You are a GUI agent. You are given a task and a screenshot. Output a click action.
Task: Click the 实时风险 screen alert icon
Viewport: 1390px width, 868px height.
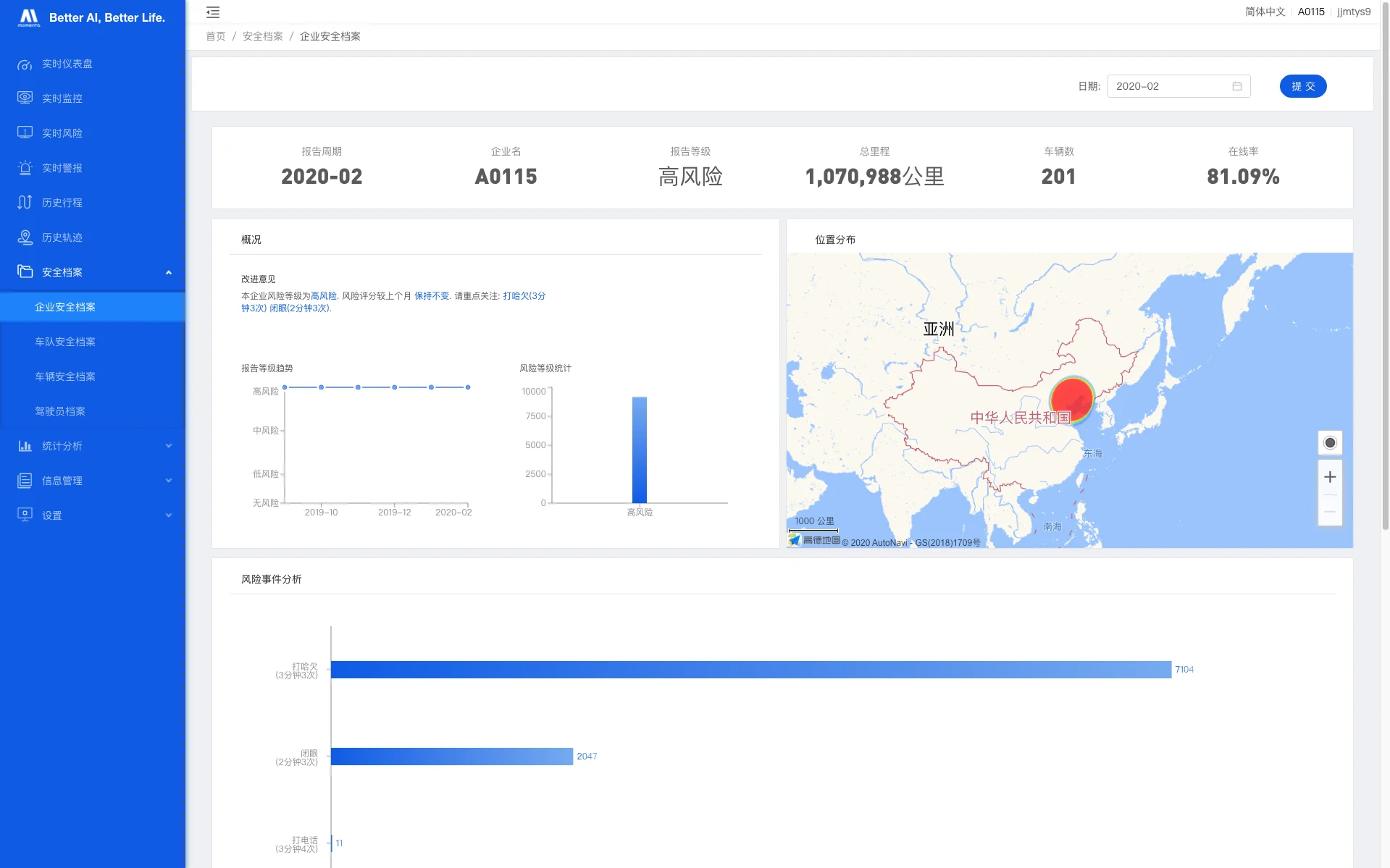tap(25, 132)
